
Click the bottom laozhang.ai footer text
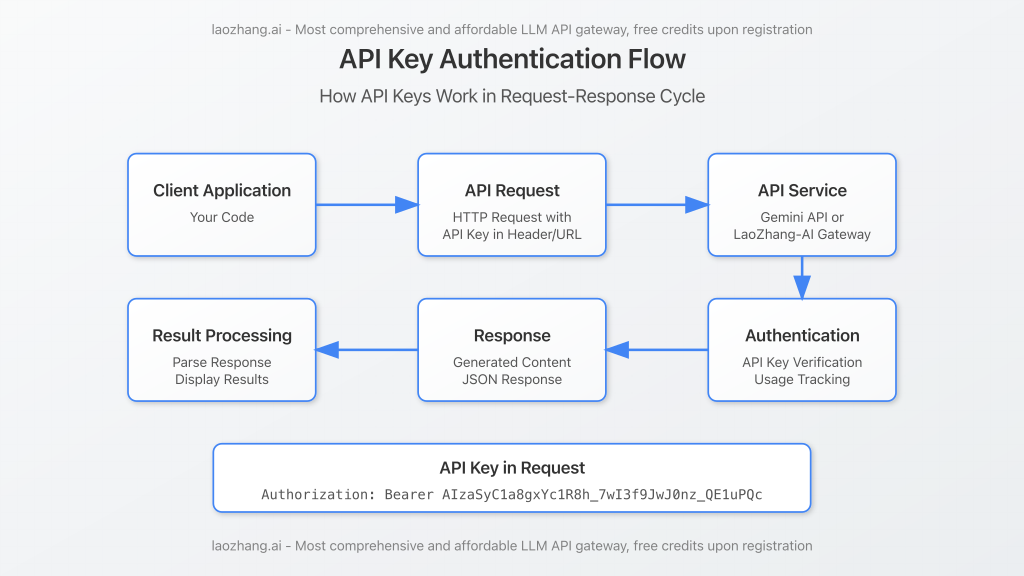pyautogui.click(x=512, y=546)
